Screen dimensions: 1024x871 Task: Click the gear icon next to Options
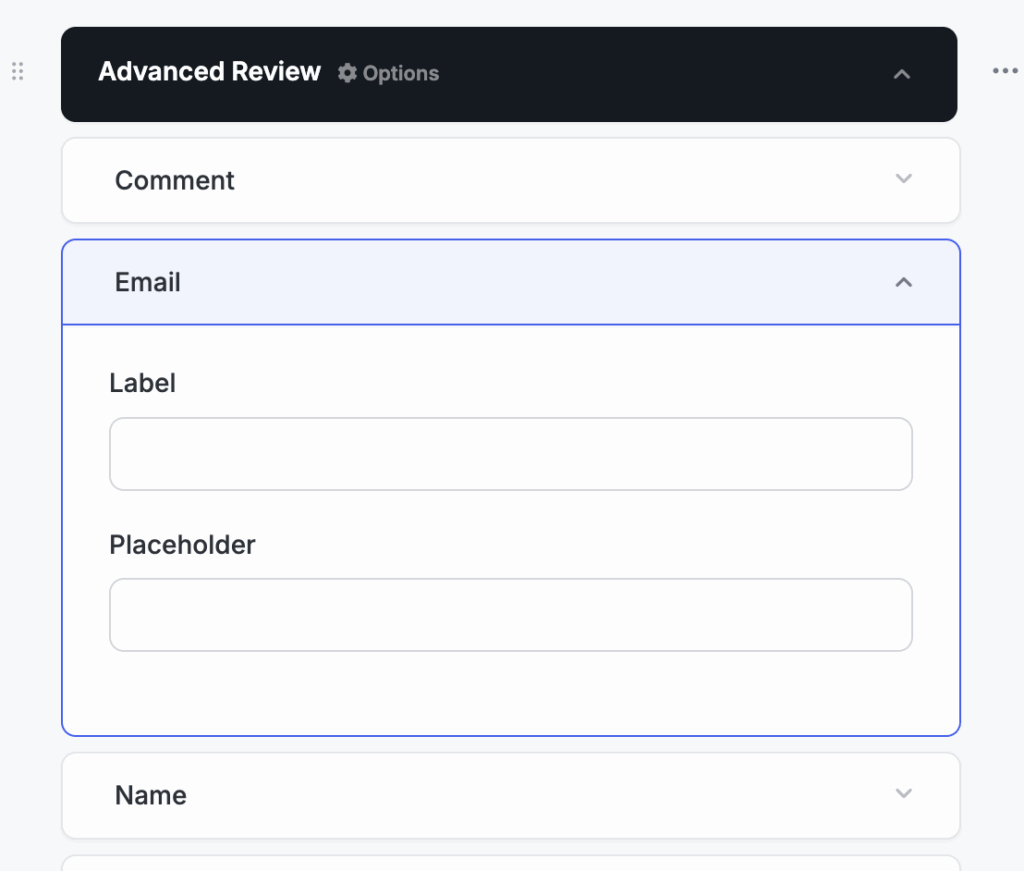pyautogui.click(x=347, y=73)
